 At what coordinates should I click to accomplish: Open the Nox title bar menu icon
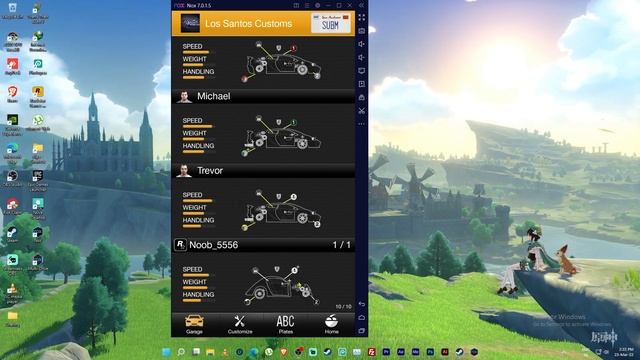[x=307, y=5]
